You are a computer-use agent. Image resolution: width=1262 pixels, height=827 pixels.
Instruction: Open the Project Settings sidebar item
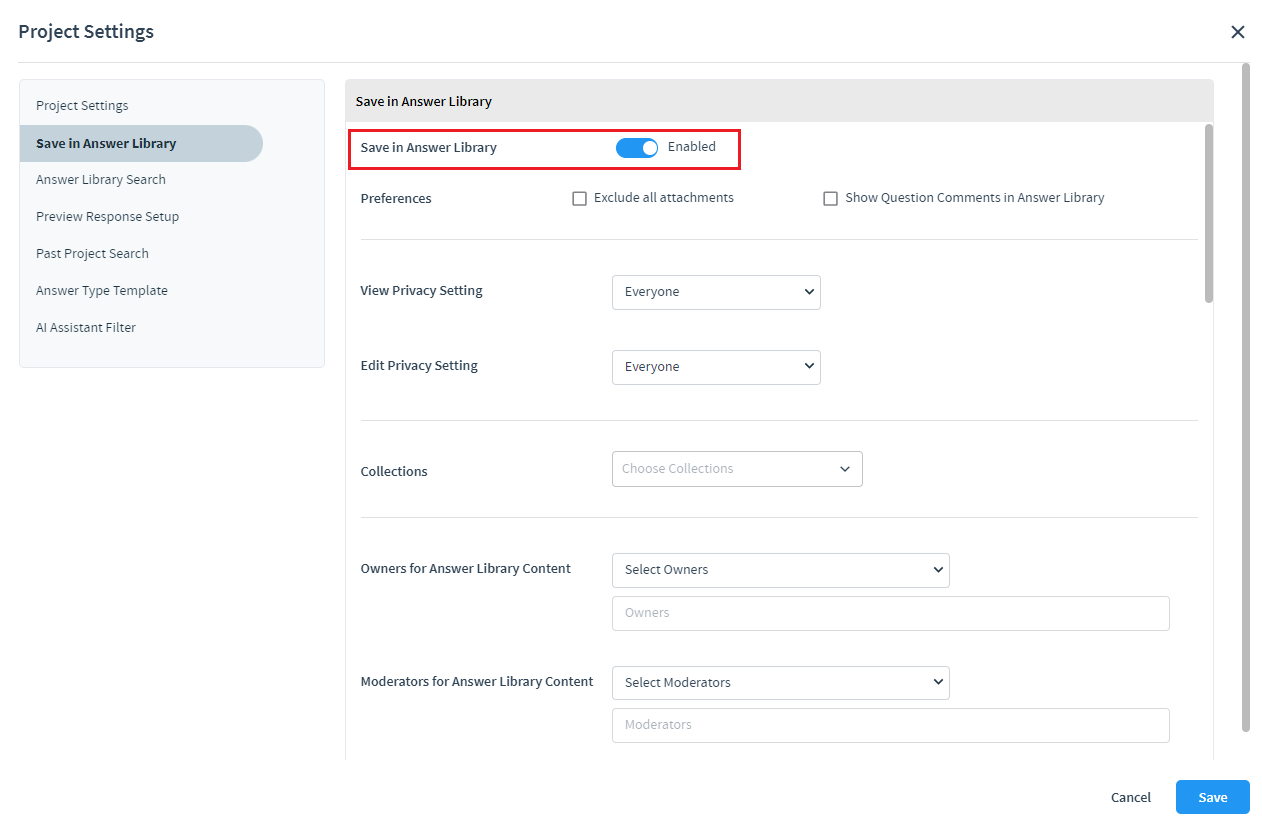(82, 106)
